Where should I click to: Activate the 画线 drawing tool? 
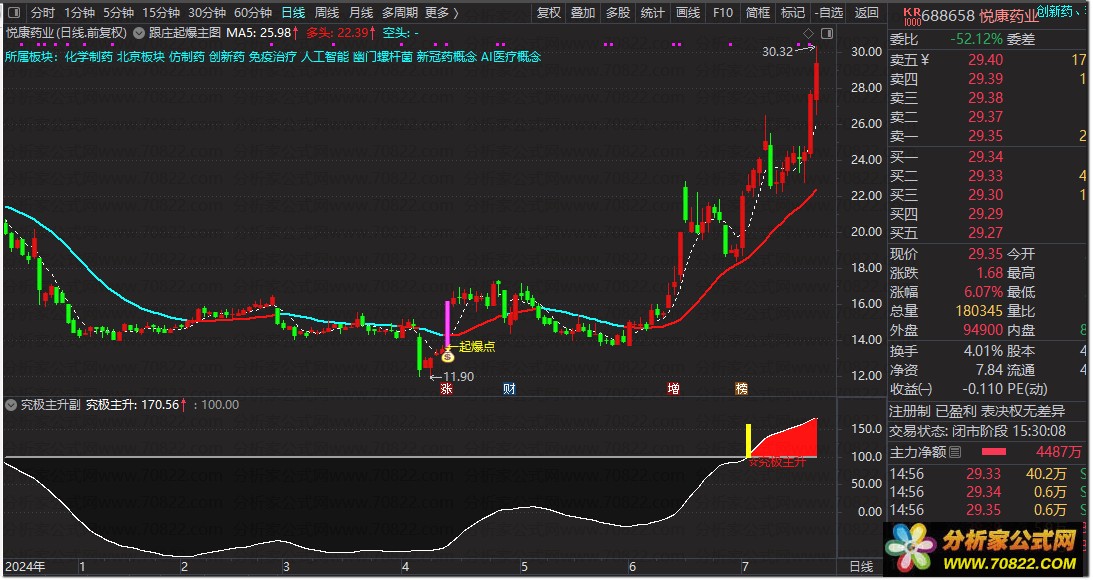(x=688, y=13)
